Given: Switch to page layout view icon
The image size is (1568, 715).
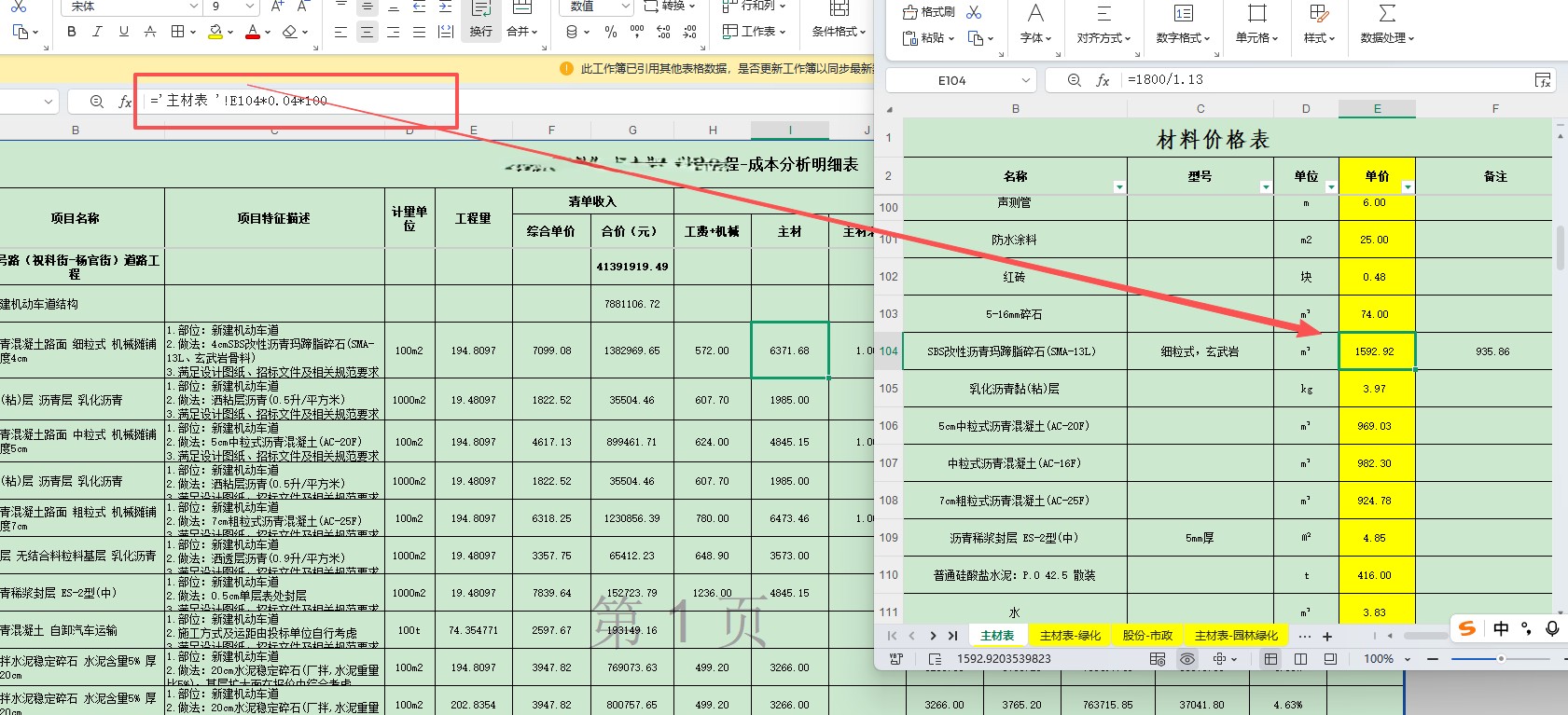Looking at the screenshot, I should click(1300, 659).
